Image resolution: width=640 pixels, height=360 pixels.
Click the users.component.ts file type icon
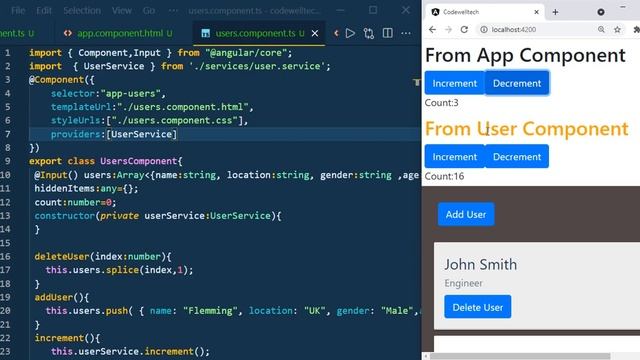click(206, 33)
